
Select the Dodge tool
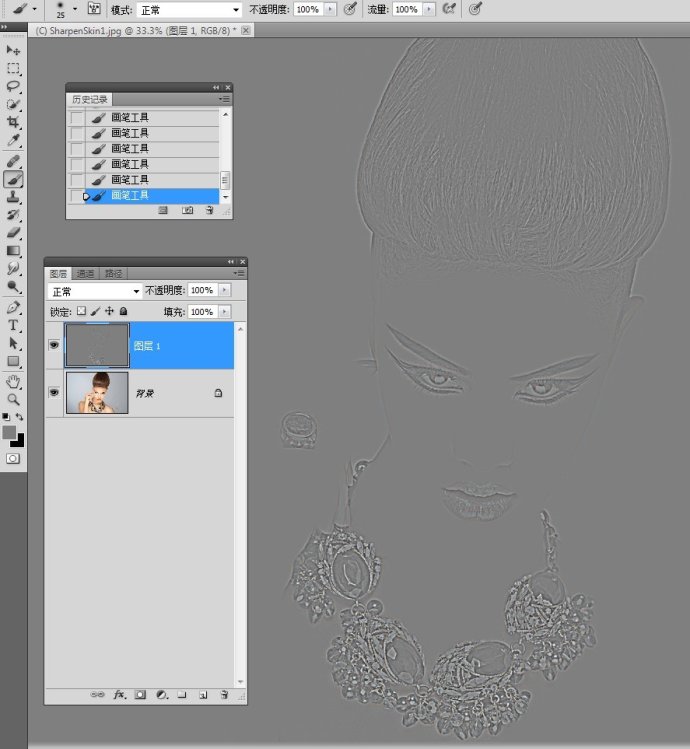13,287
